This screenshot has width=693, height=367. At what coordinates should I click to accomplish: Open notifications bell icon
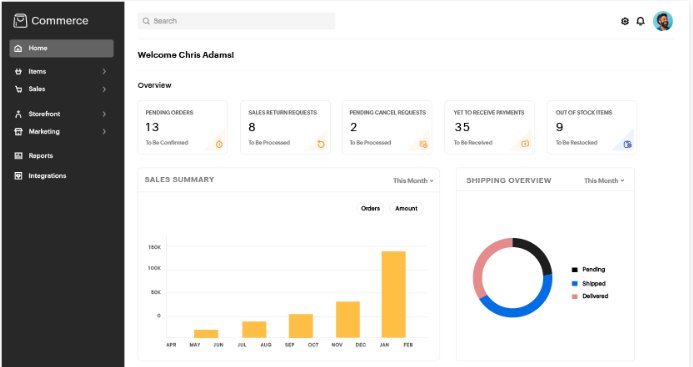pos(640,21)
